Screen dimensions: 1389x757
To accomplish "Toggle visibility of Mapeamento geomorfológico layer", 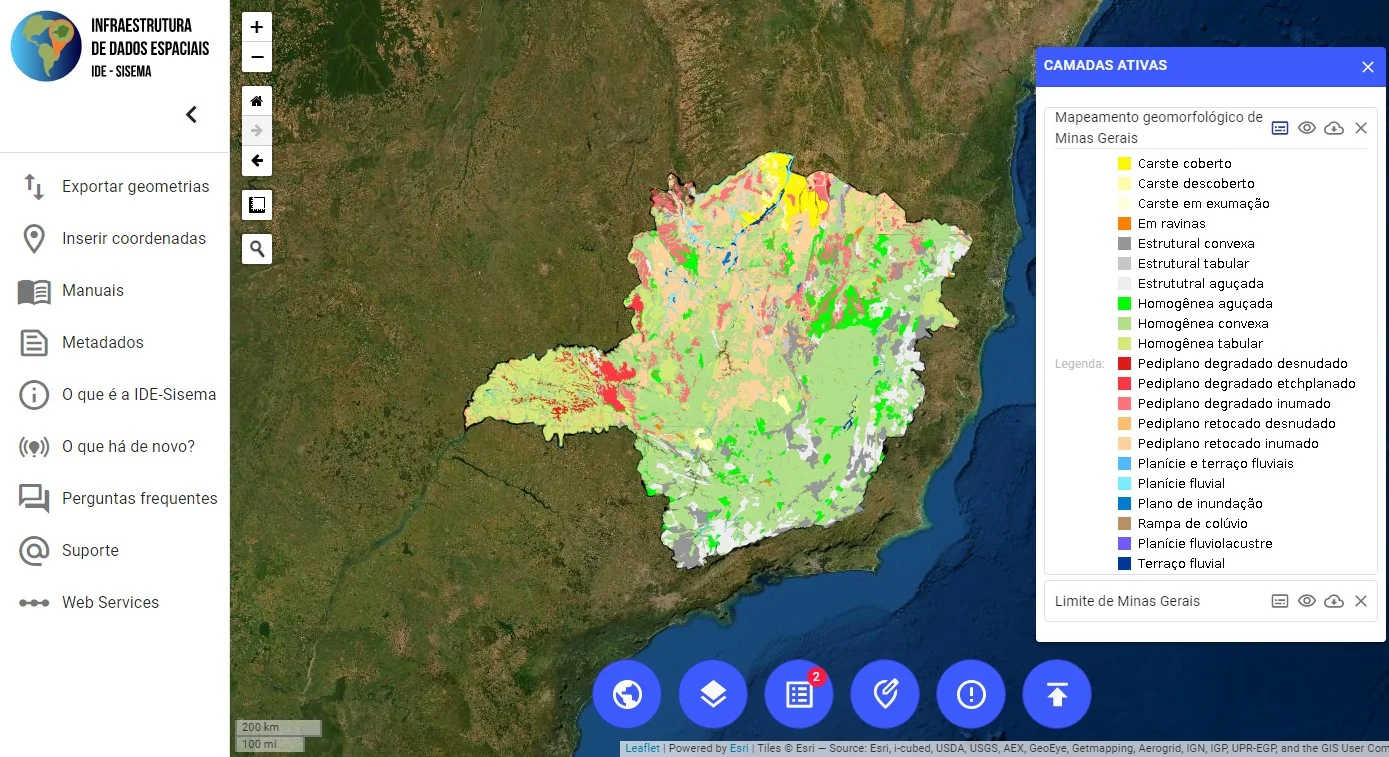I will click(1307, 128).
